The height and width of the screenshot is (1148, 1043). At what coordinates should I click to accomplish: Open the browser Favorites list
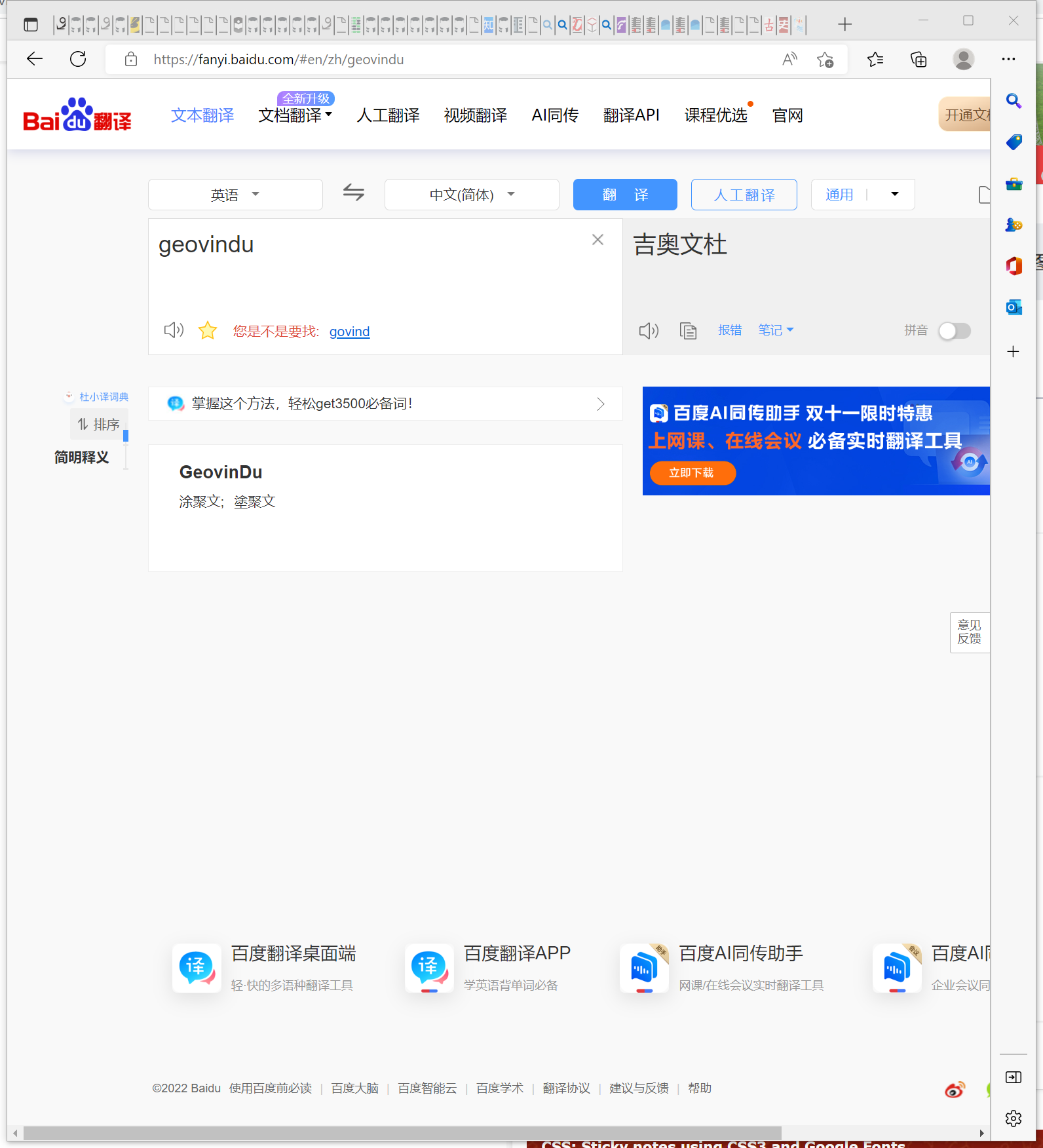(x=875, y=60)
